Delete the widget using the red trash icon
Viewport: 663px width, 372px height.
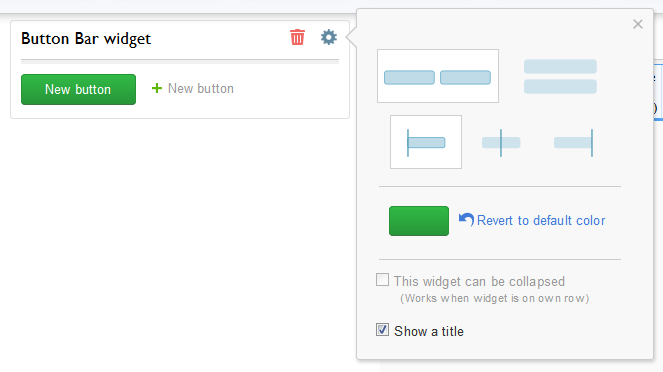point(297,37)
